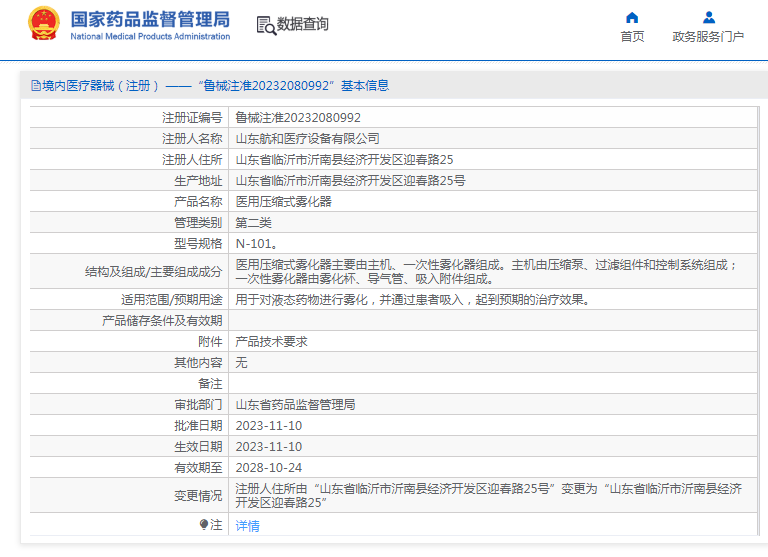Click 其他内容 value 无

point(241,363)
